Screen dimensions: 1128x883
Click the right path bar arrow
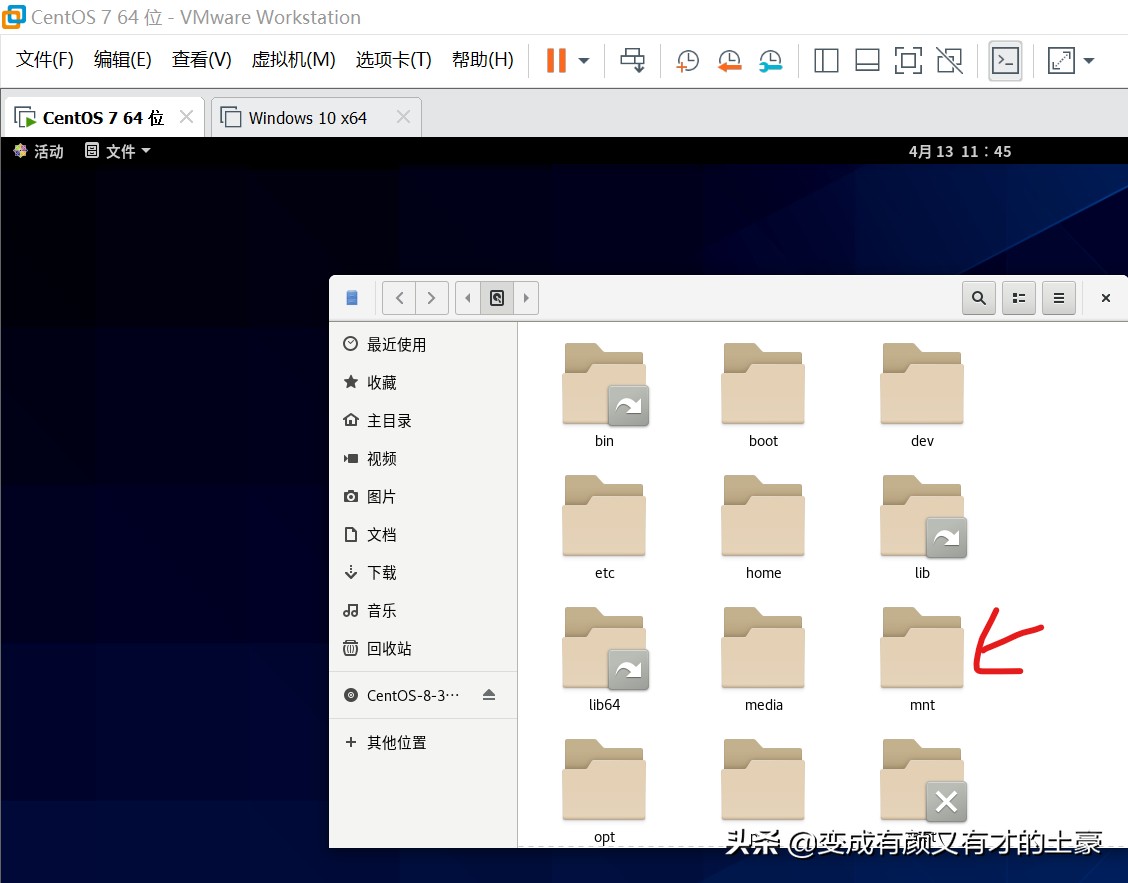coord(526,298)
